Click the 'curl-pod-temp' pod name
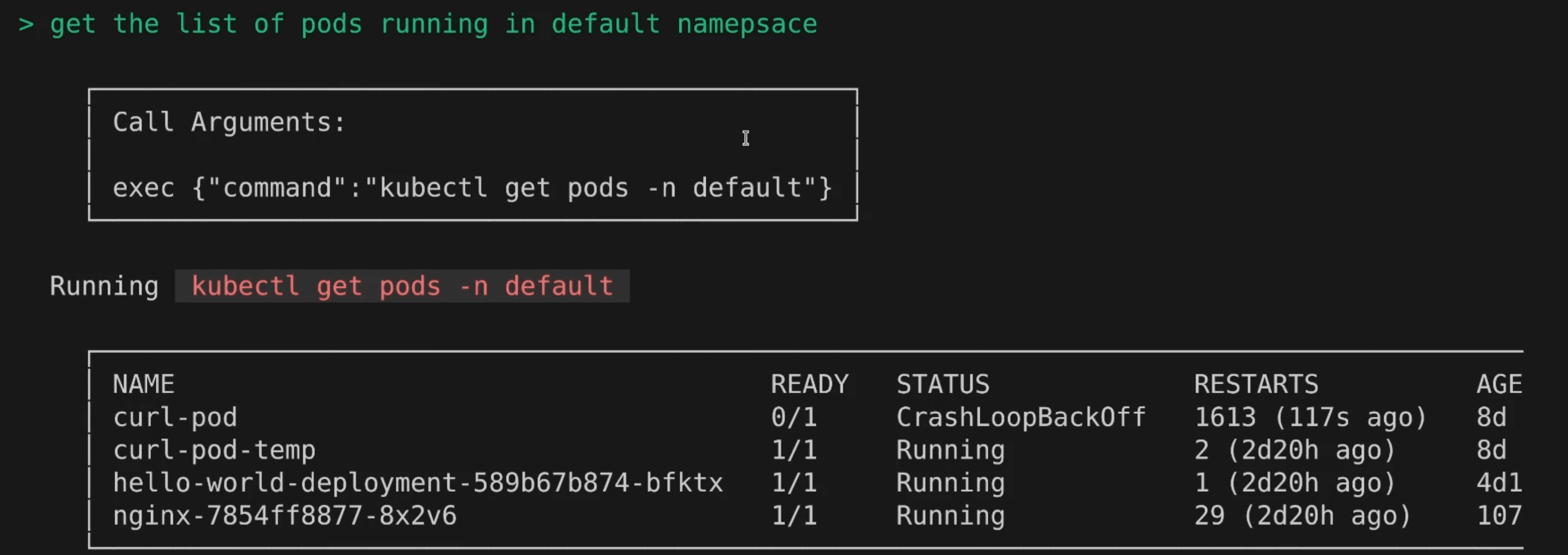This screenshot has height=555, width=1568. [214, 450]
